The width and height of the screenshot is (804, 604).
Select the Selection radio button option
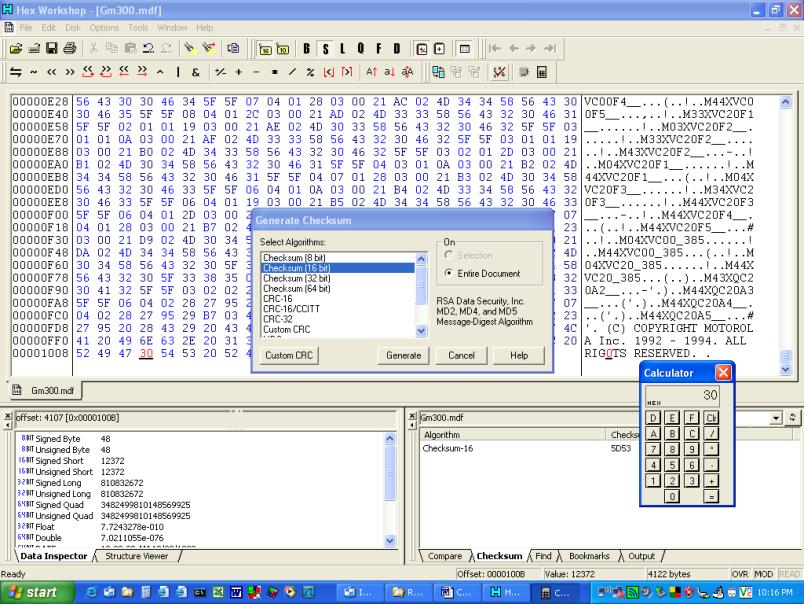pos(449,256)
